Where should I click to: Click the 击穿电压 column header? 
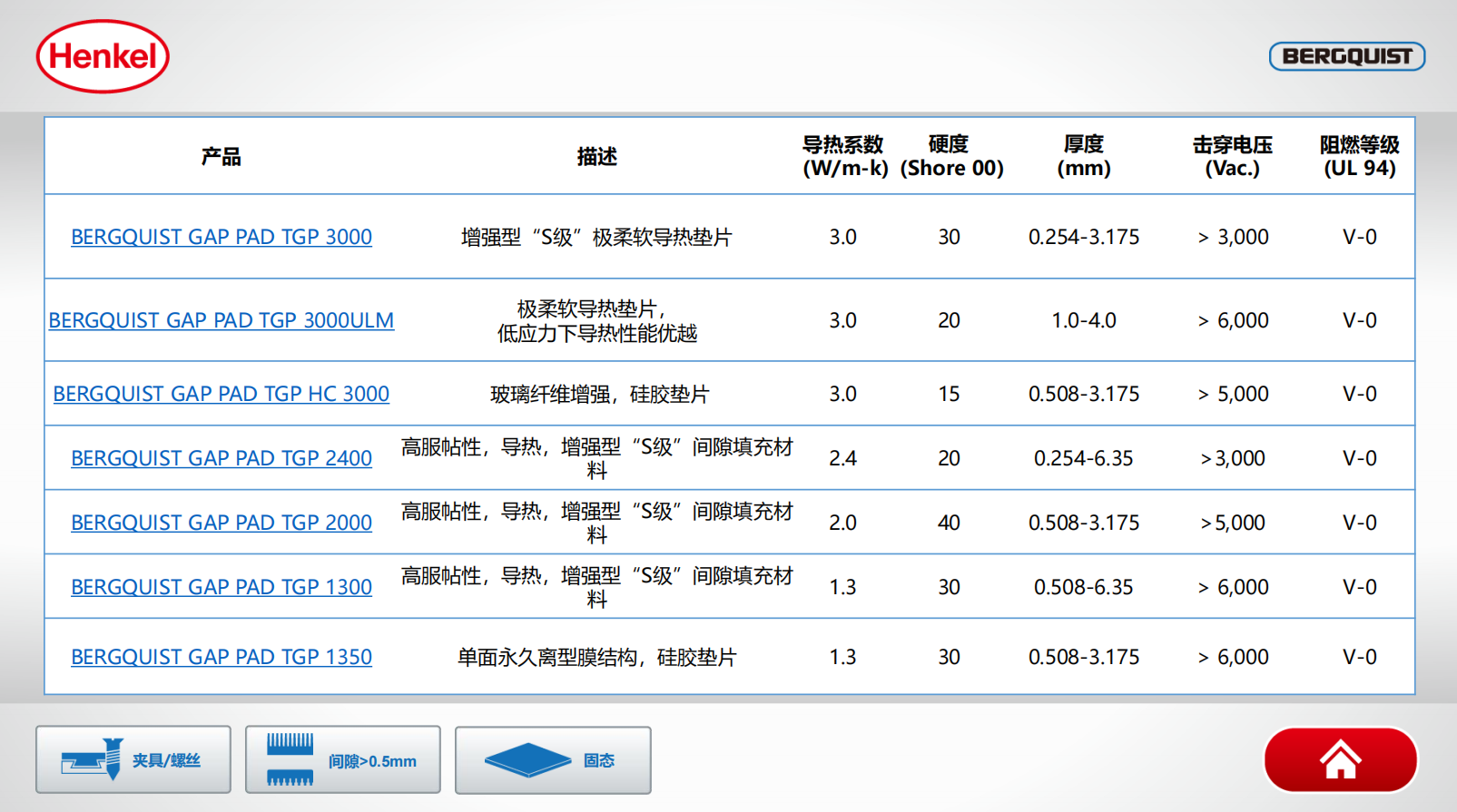pos(1232,156)
